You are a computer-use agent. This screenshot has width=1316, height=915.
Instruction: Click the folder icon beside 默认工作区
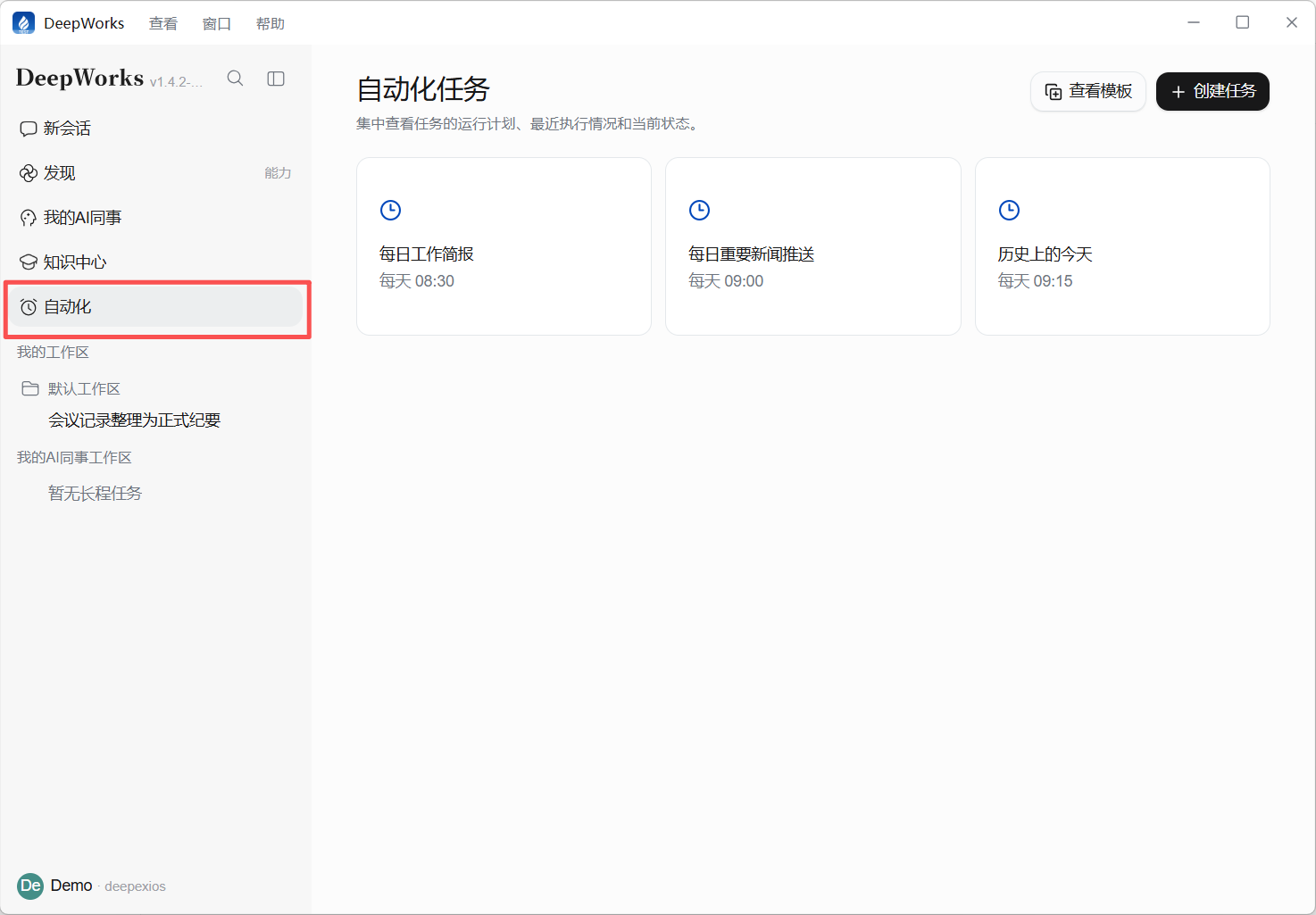(x=30, y=388)
